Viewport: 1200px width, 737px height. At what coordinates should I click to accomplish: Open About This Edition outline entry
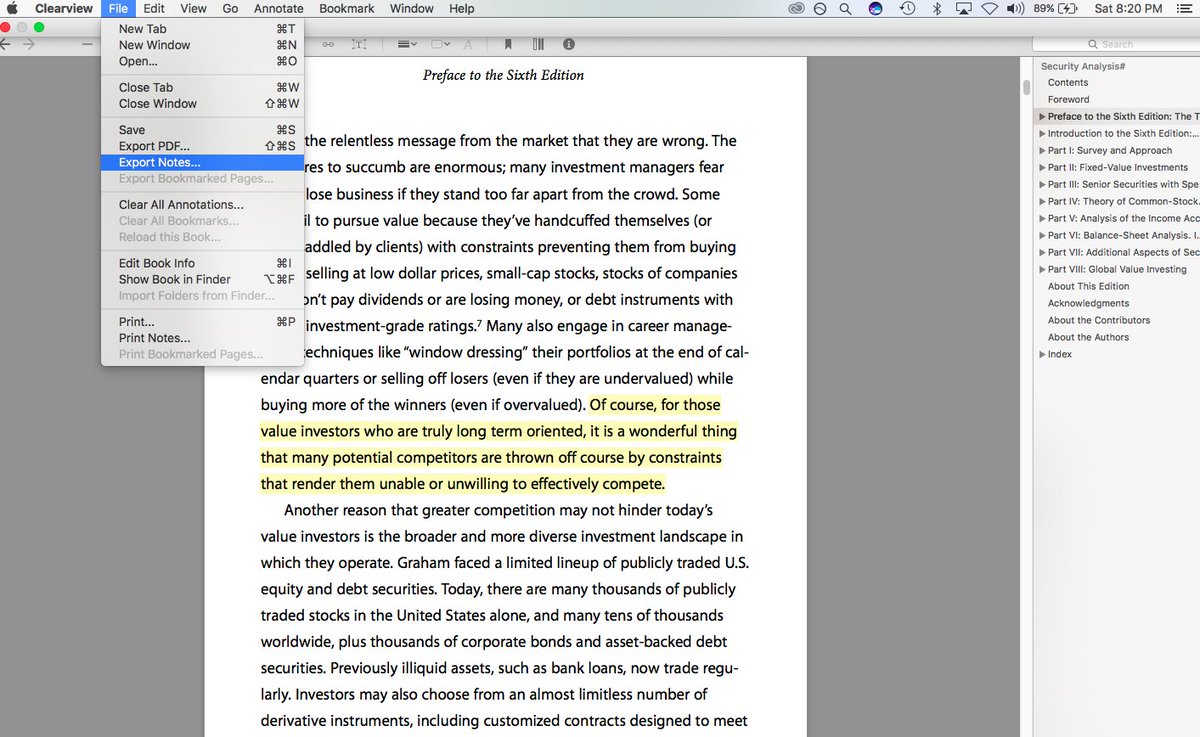[x=1088, y=286]
